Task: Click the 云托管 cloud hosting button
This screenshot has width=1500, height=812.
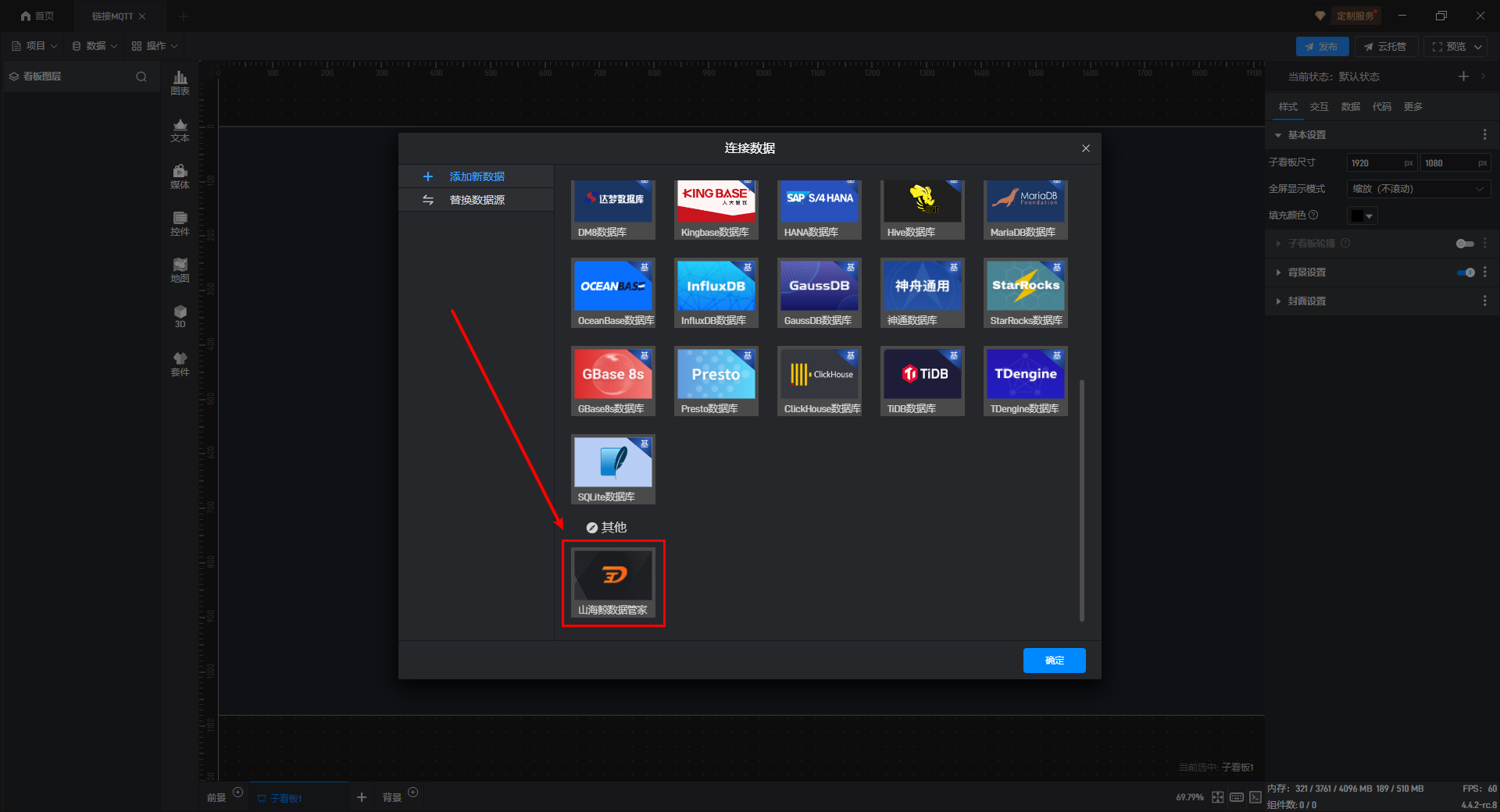Action: tap(1386, 47)
